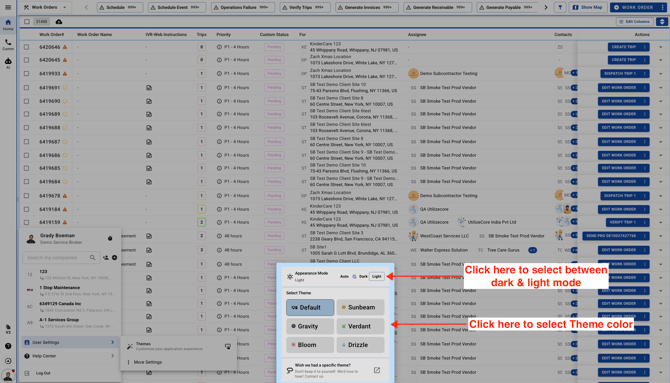This screenshot has width=670, height=383.
Task: Select the Default theme
Action: [310, 307]
